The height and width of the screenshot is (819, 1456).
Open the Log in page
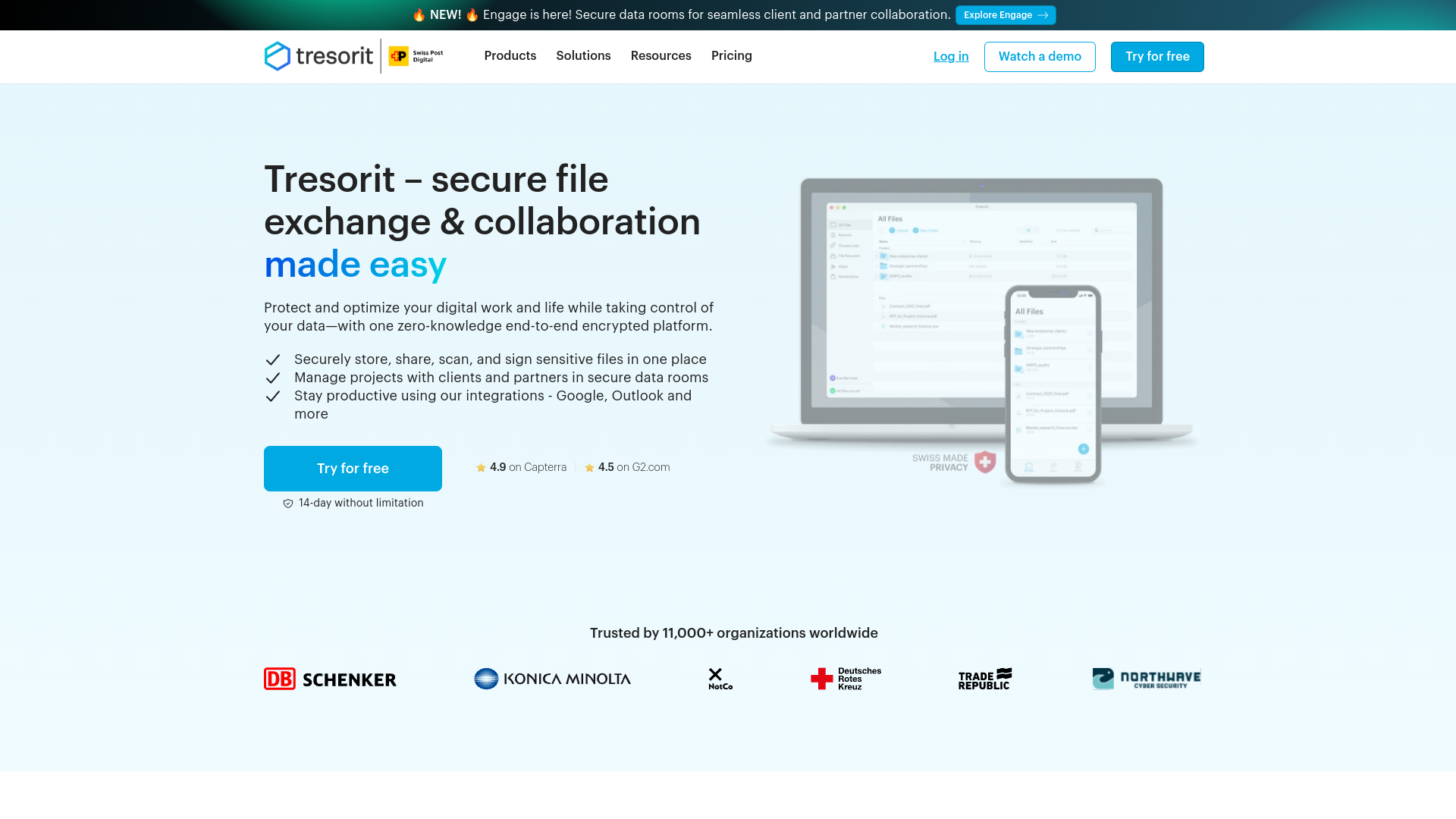click(x=950, y=56)
